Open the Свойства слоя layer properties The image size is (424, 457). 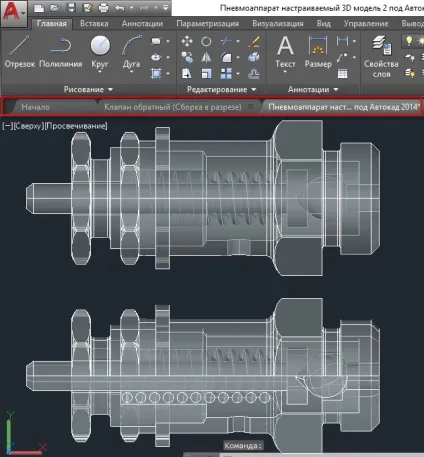click(x=381, y=57)
